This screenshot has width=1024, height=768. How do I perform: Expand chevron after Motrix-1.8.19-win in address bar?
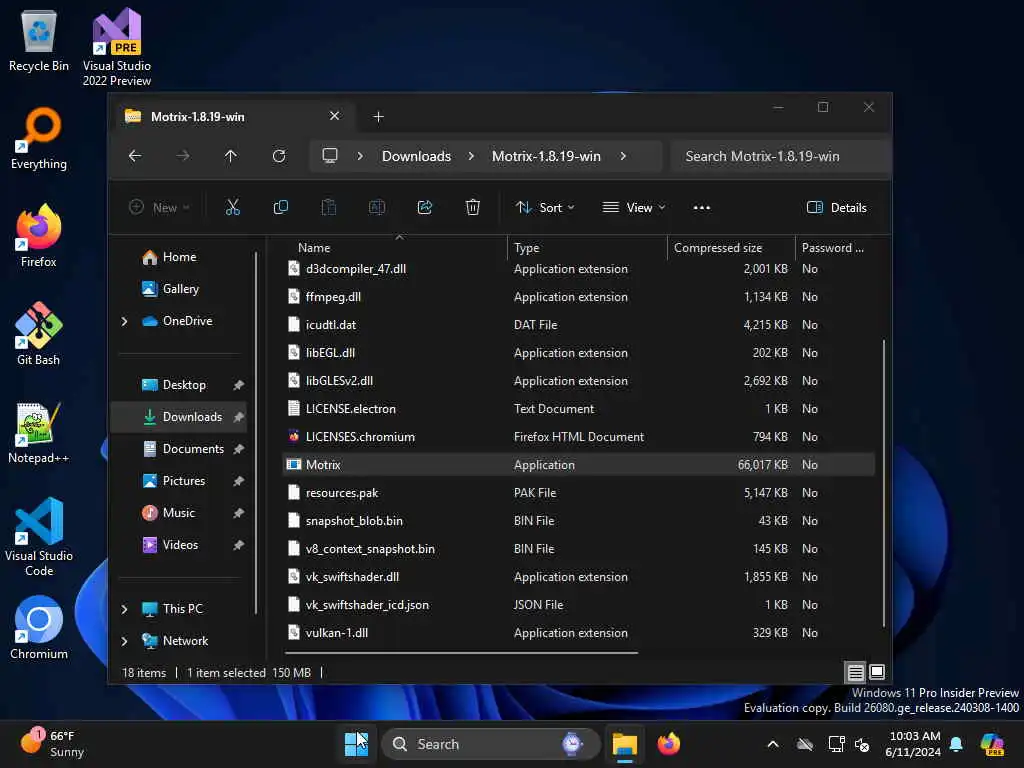click(623, 156)
